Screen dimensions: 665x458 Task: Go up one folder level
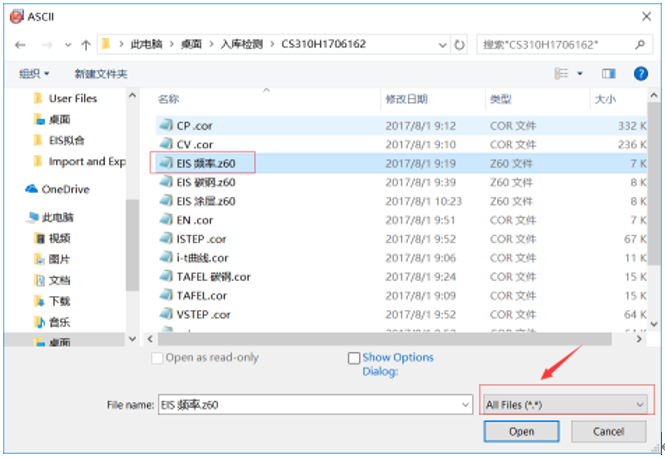[86, 45]
